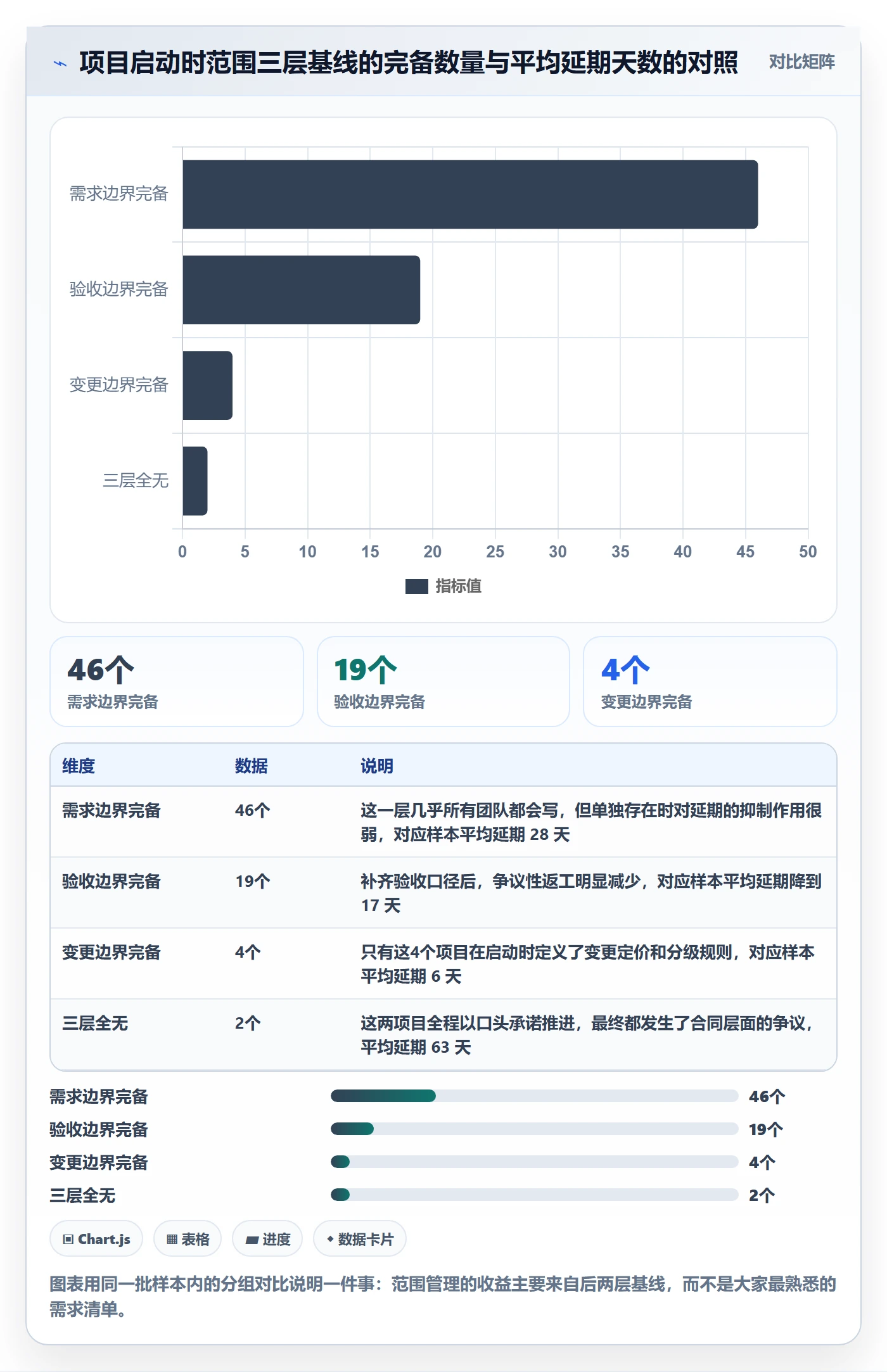Click the 表格 tag chip

(x=188, y=1239)
